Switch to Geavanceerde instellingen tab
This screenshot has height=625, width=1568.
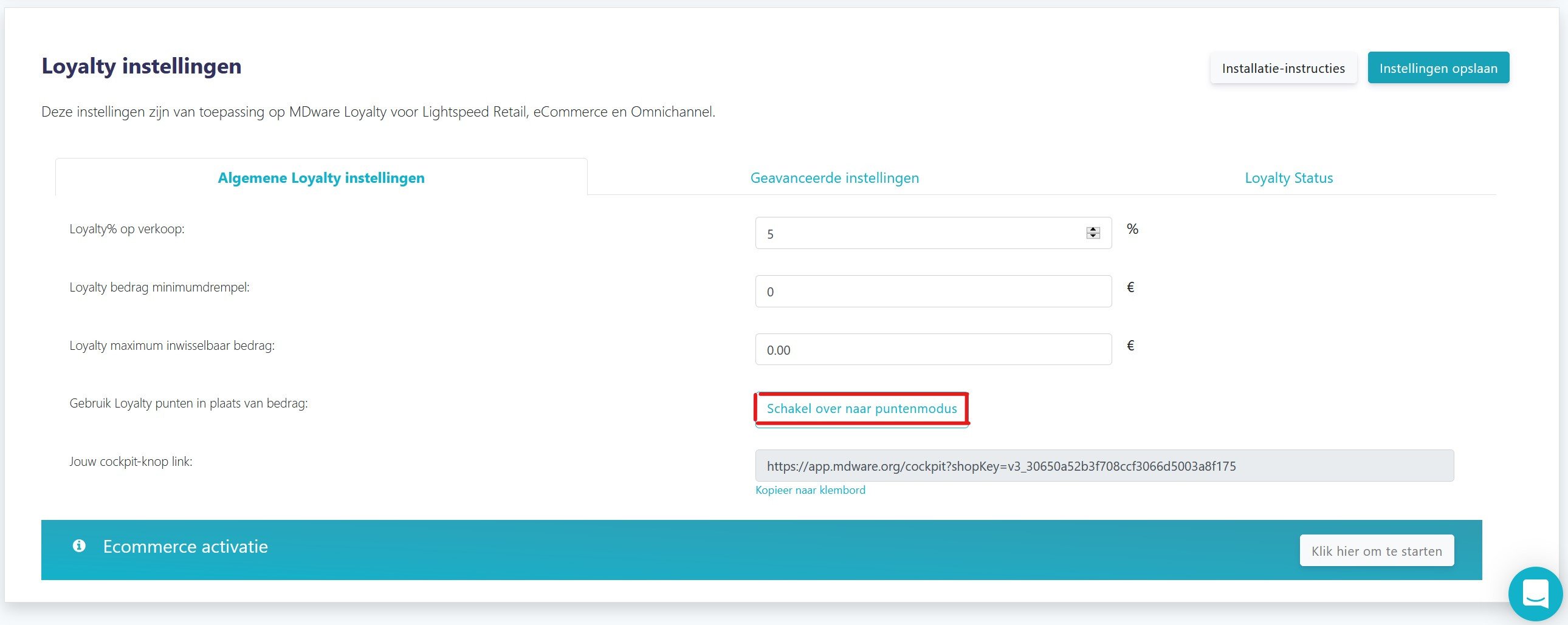point(834,178)
